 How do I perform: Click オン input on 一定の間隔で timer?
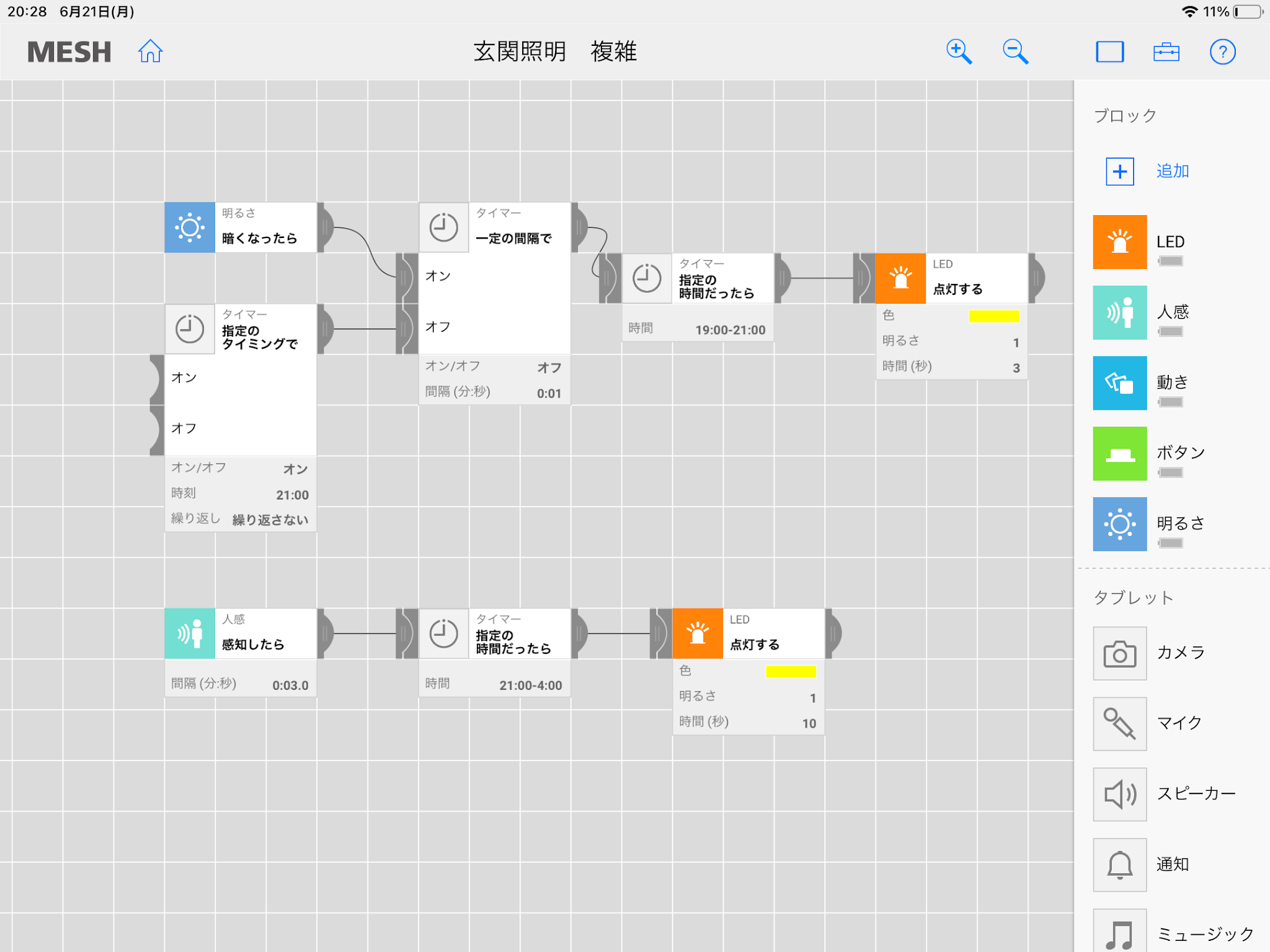click(x=406, y=278)
